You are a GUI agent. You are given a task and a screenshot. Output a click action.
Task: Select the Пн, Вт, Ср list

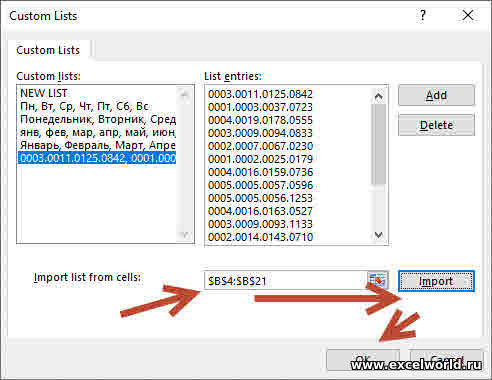pyautogui.click(x=97, y=106)
